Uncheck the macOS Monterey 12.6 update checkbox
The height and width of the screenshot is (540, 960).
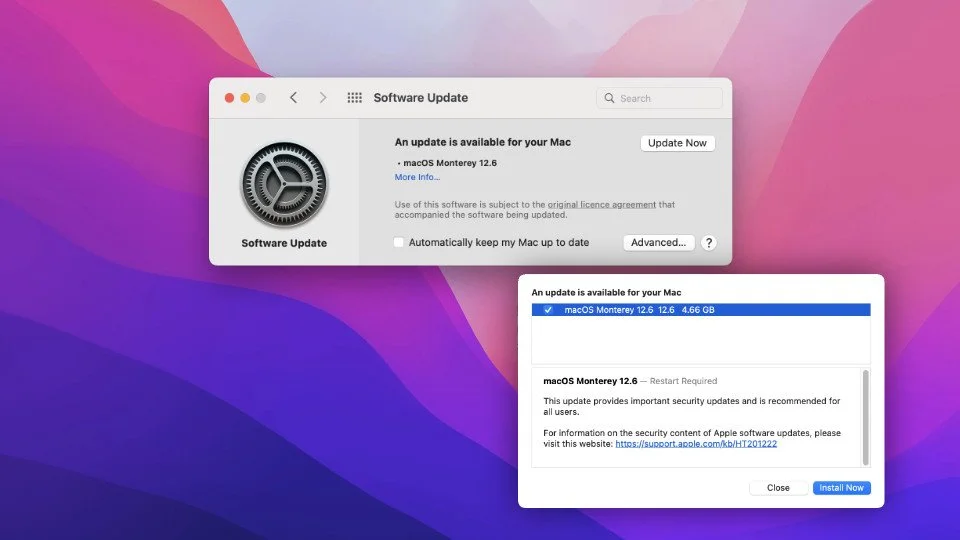(x=548, y=310)
